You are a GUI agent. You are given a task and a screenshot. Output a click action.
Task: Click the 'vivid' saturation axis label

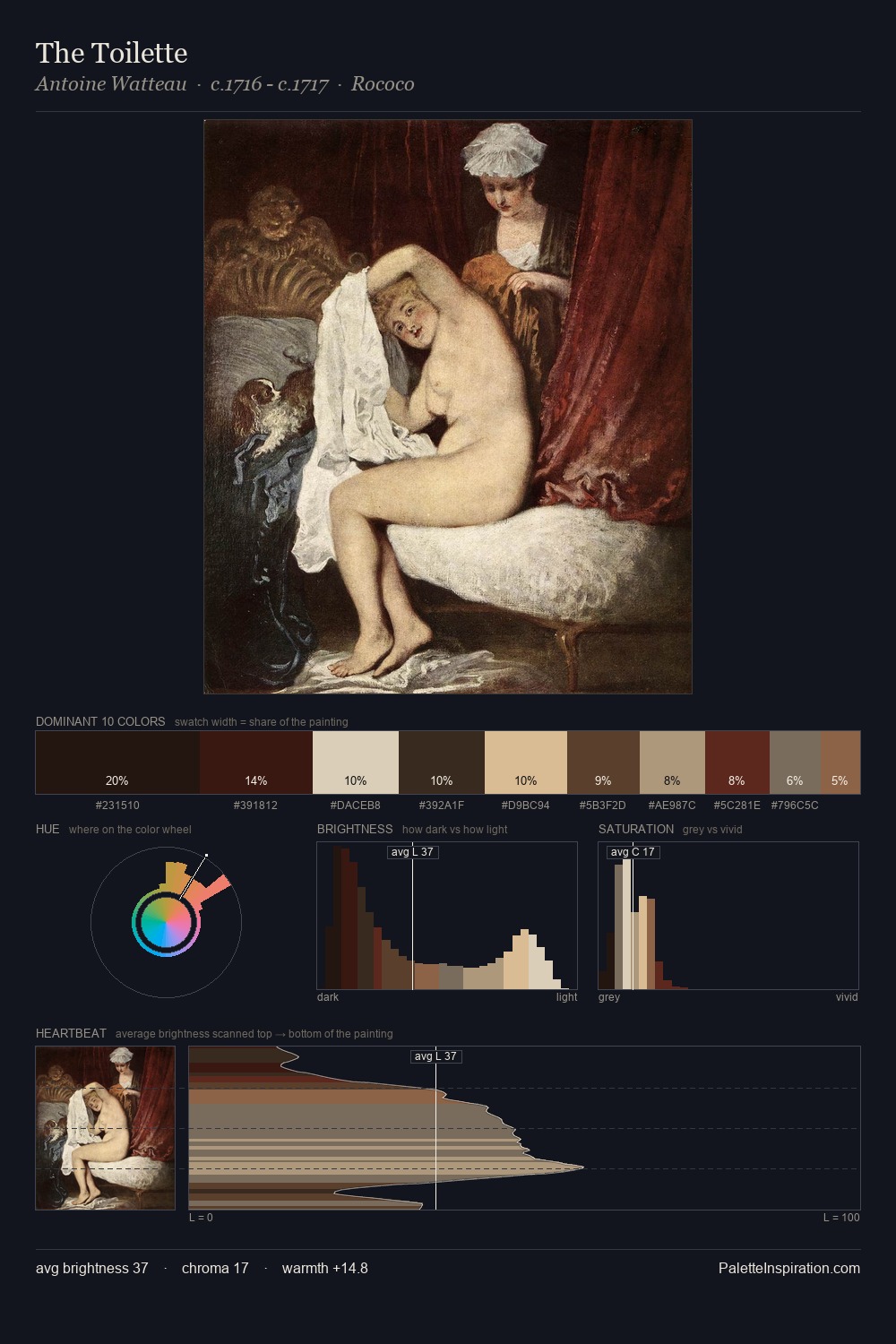point(847,997)
